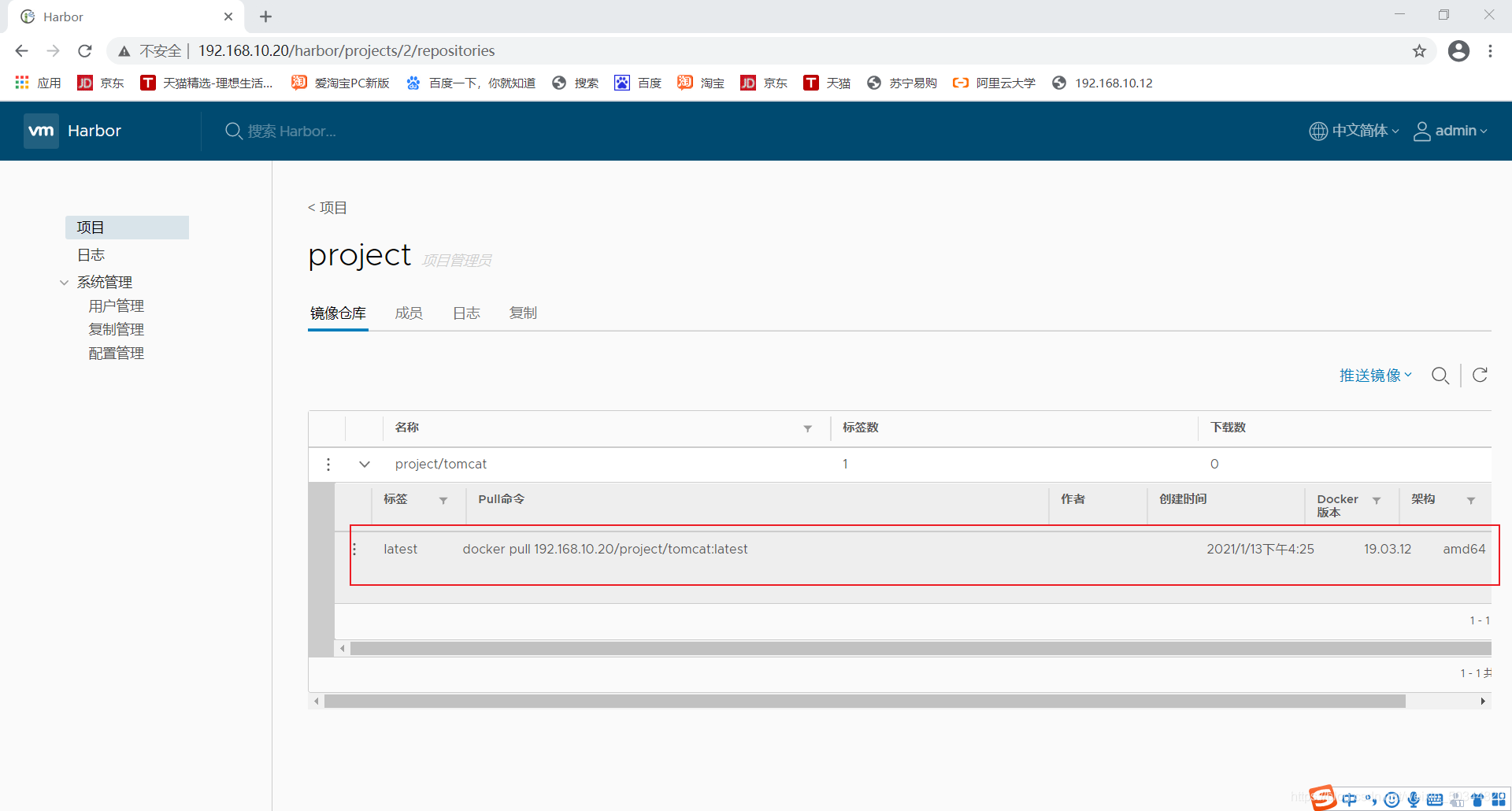The width and height of the screenshot is (1512, 811).
Task: Open the 中文简体 language dropdown
Action: coord(1354,131)
